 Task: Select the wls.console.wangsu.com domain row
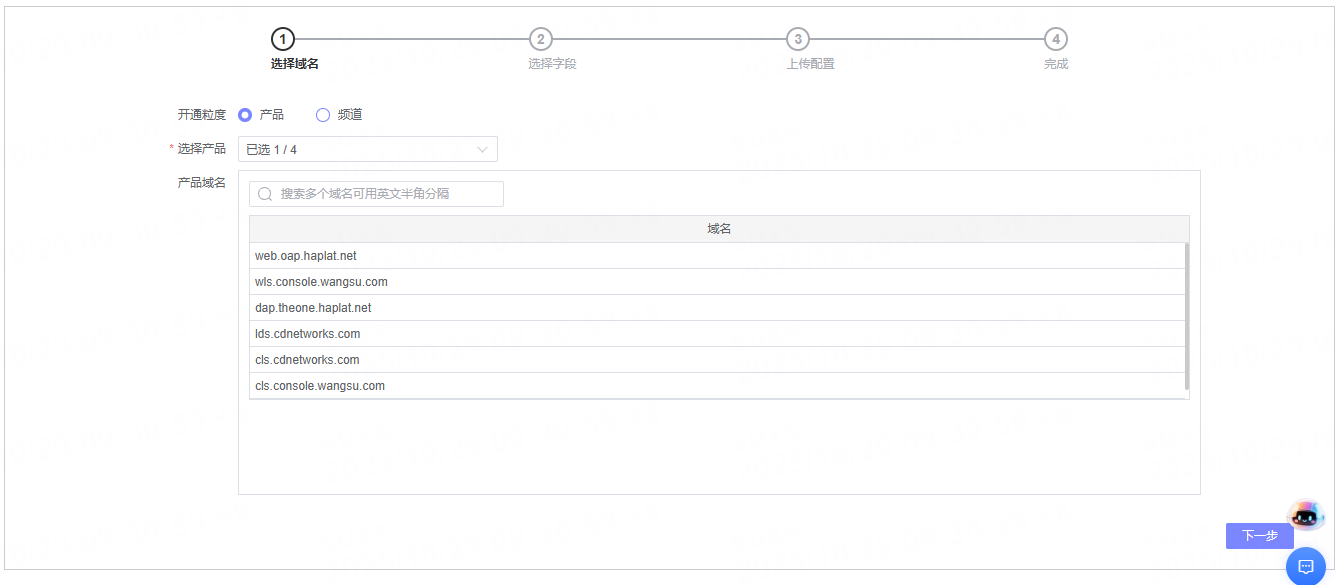pyautogui.click(x=321, y=282)
